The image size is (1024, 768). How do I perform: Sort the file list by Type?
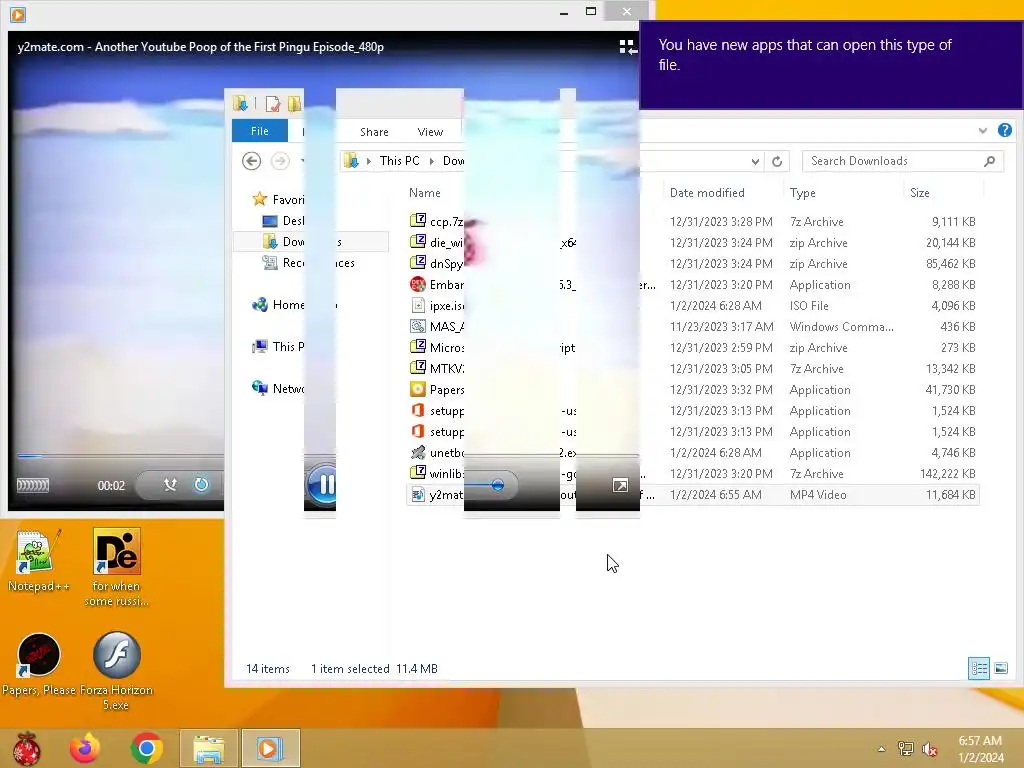tap(802, 193)
